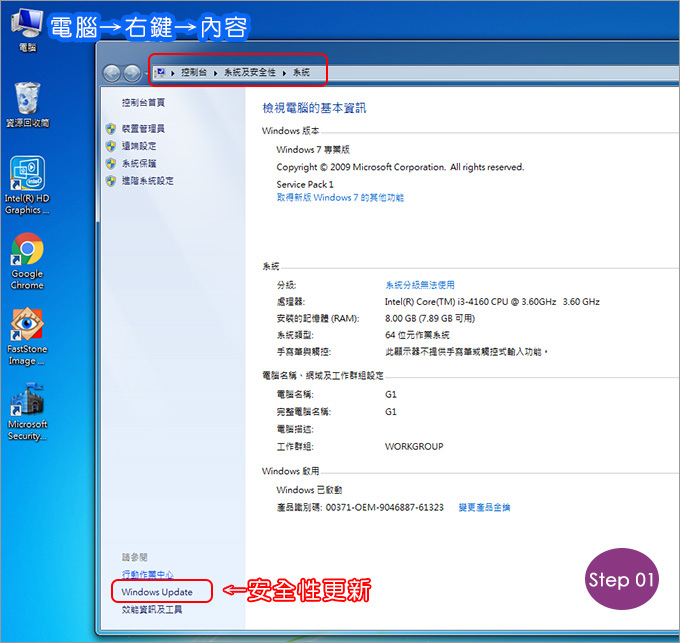Viewport: 680px width, 643px height.
Task: Click 變更產品金鑰 link
Action: pyautogui.click(x=484, y=507)
